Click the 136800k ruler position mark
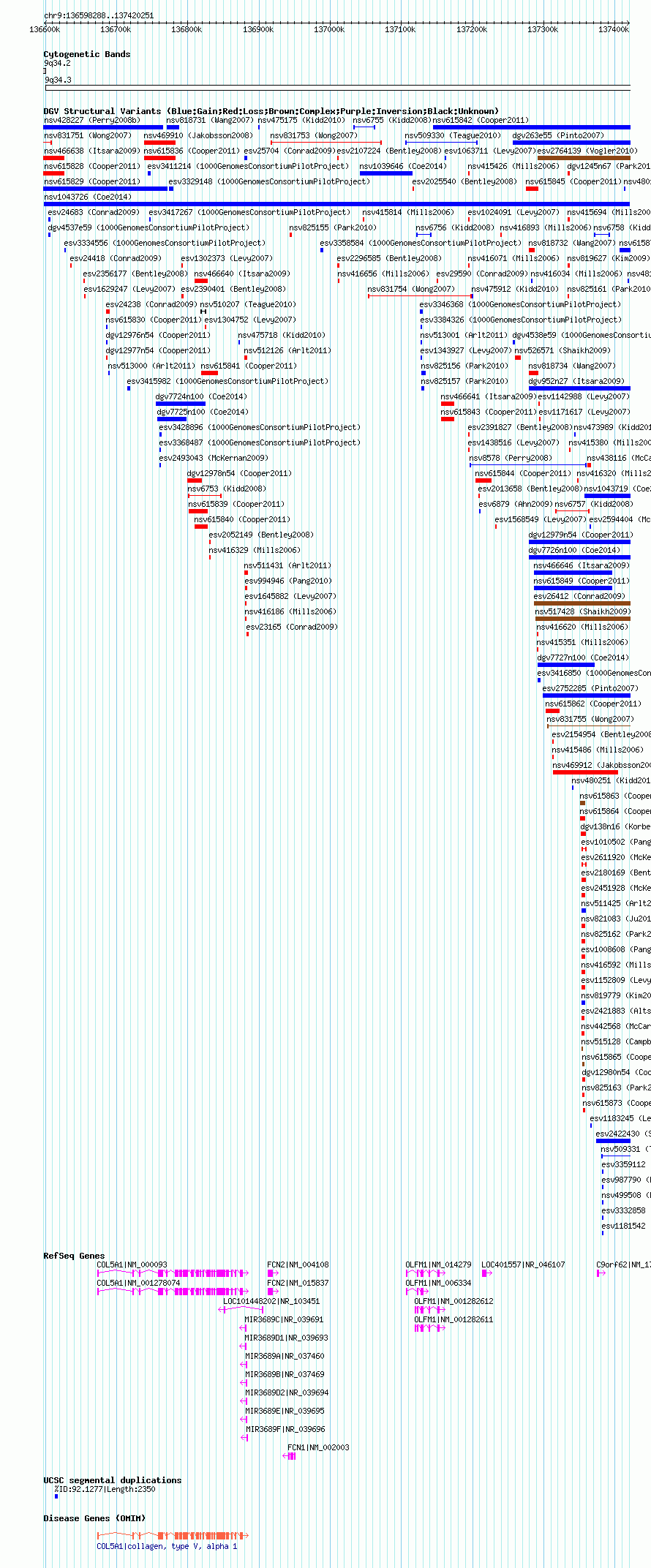 click(187, 29)
